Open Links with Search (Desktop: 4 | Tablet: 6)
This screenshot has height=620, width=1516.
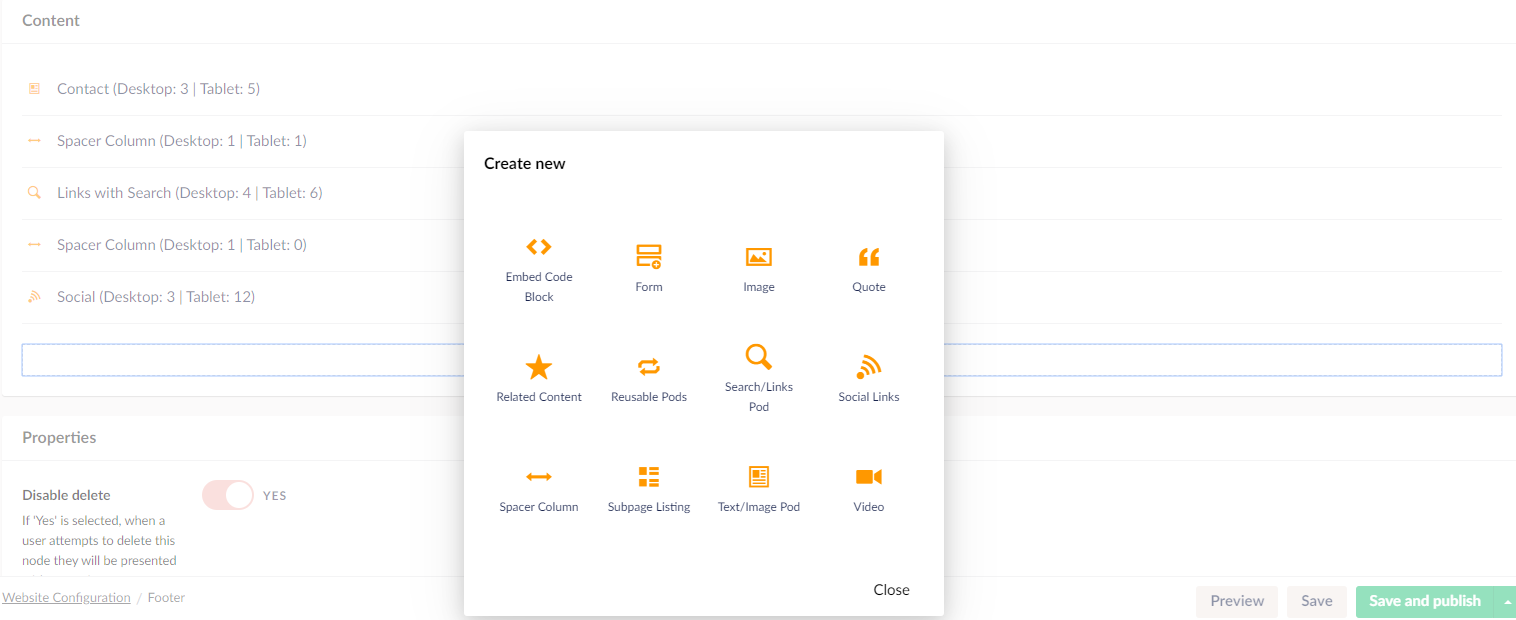[190, 193]
